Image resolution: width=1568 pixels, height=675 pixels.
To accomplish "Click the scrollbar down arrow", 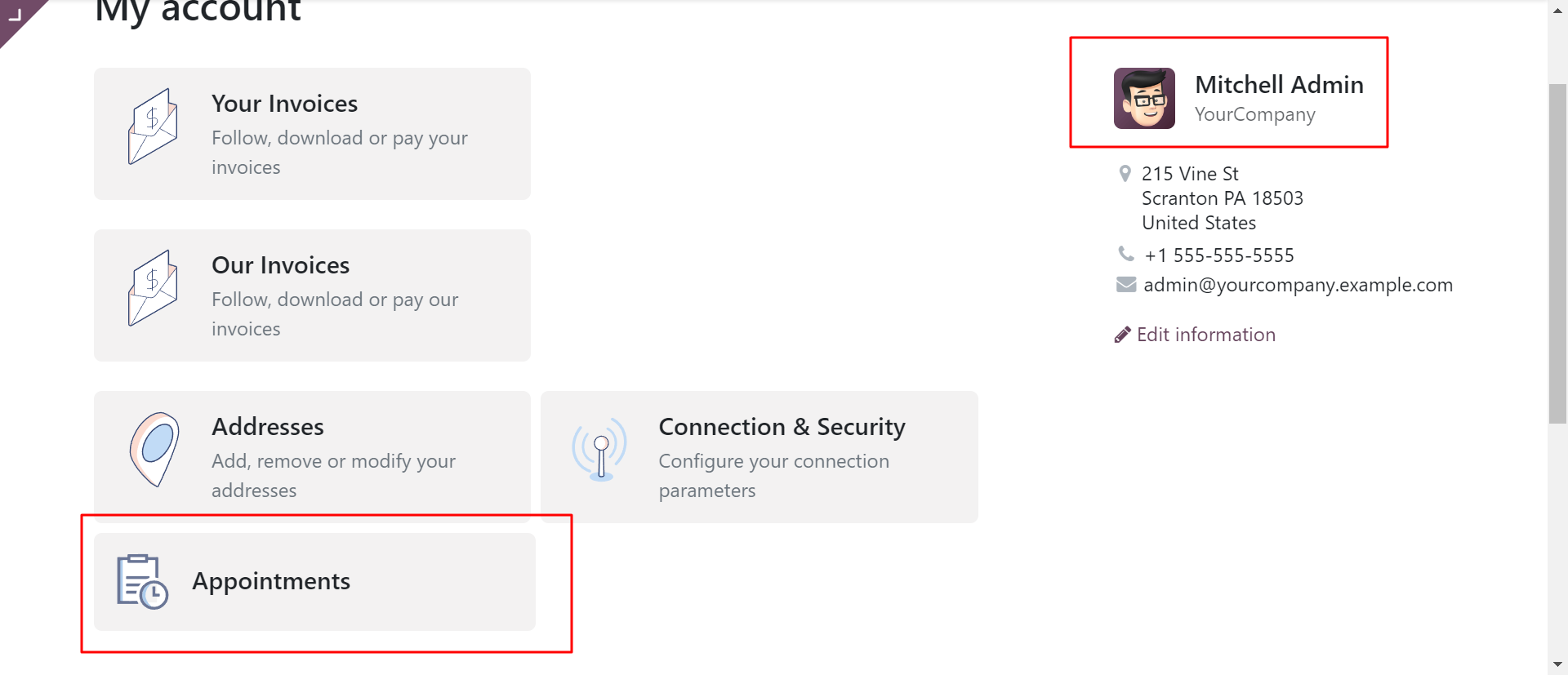I will click(x=1558, y=664).
